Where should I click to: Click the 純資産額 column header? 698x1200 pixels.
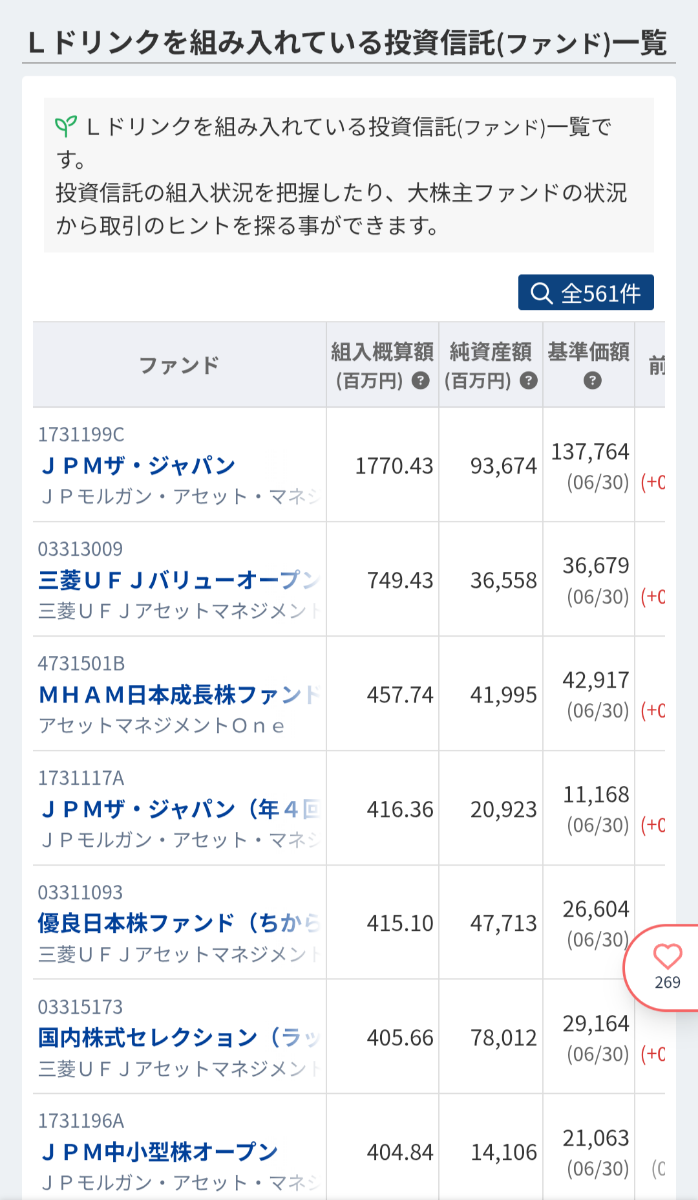[490, 365]
